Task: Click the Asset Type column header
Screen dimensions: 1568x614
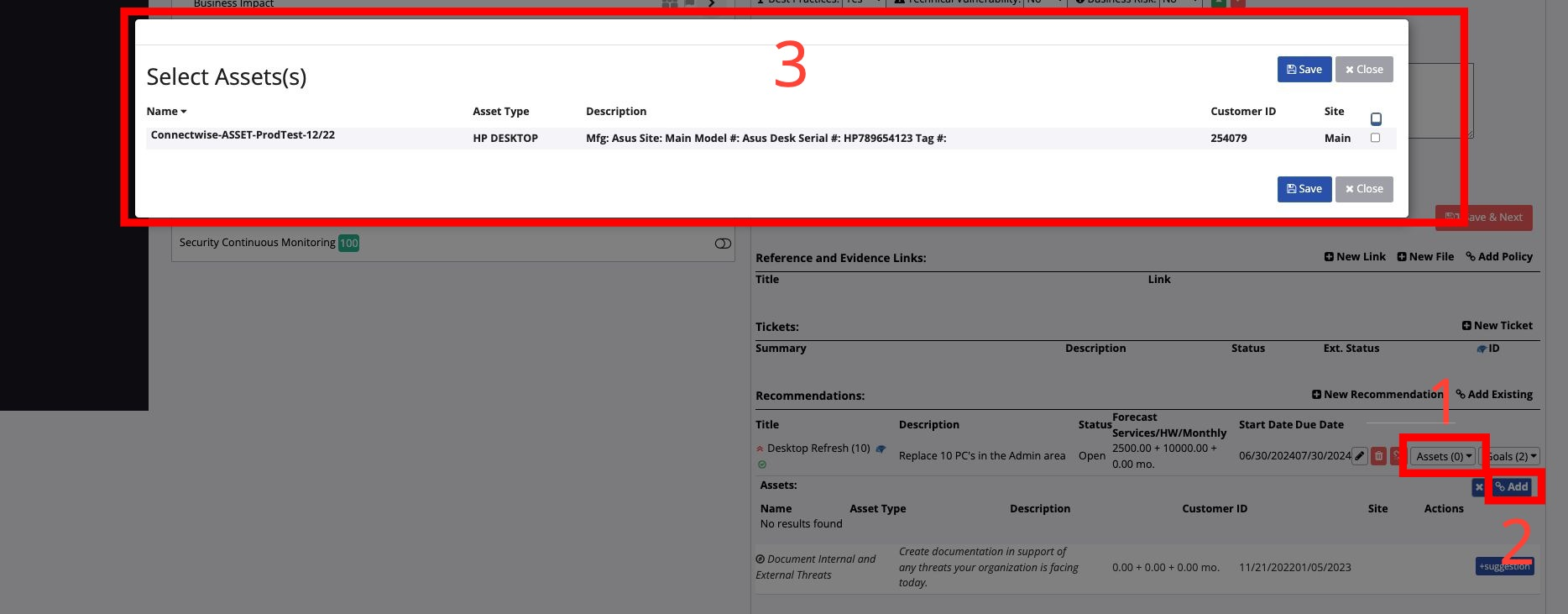Action: pos(500,112)
